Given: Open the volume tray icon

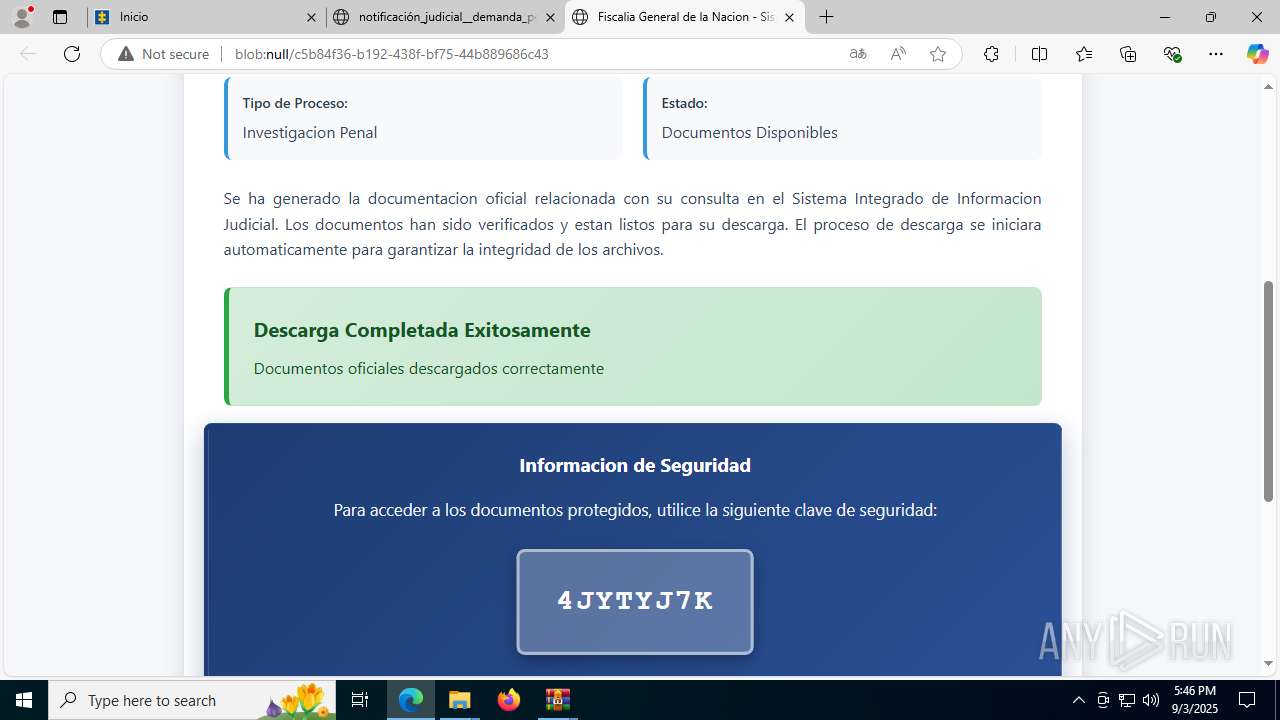Looking at the screenshot, I should (1151, 700).
